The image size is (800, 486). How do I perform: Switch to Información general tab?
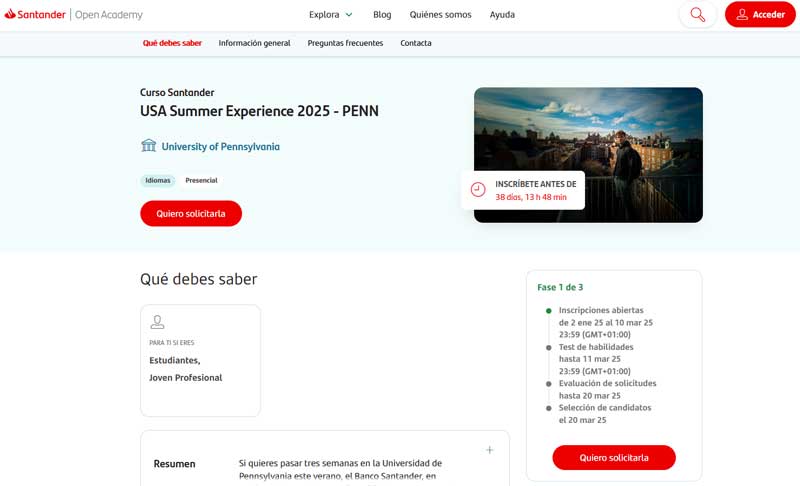254,43
